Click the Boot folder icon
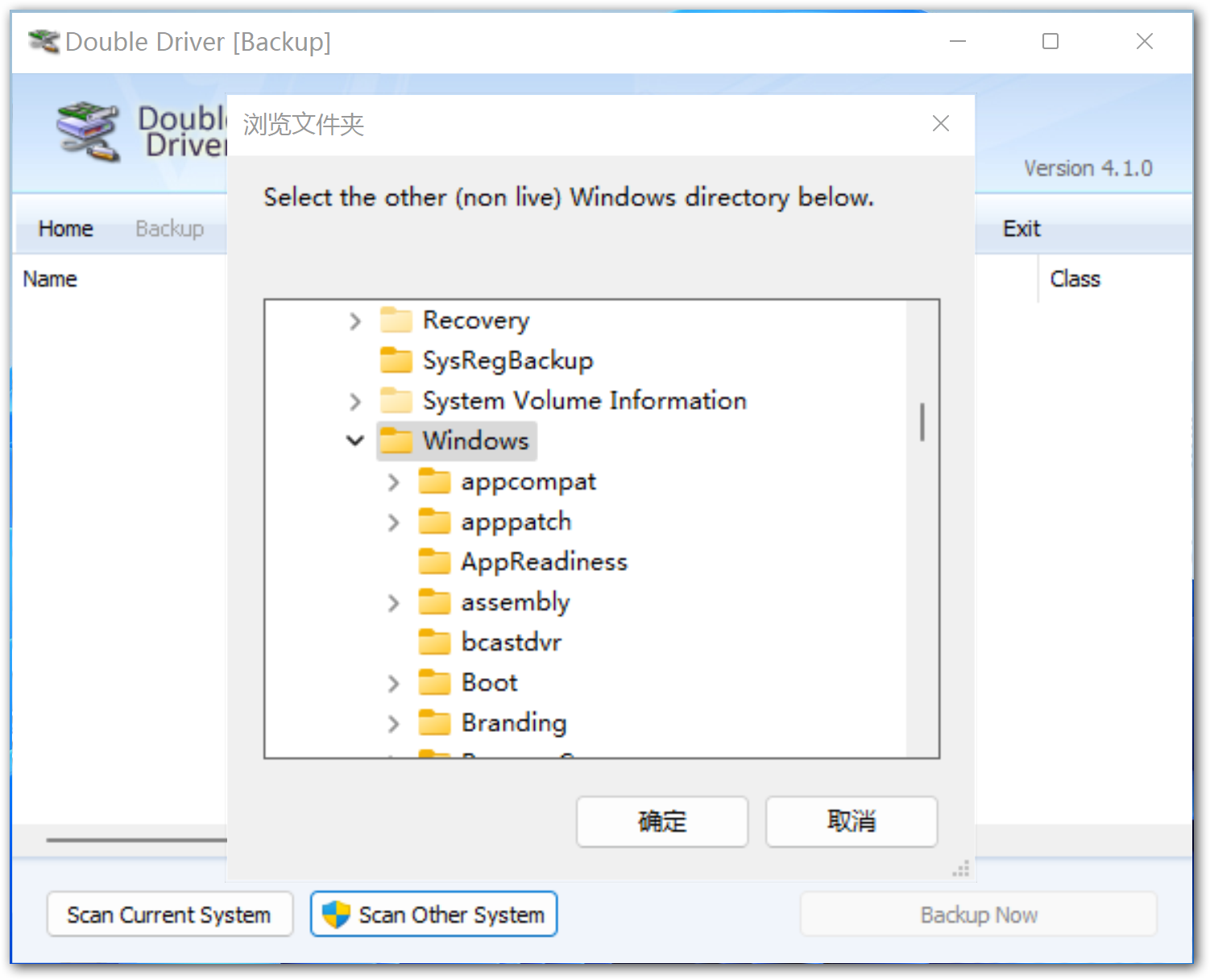 [434, 682]
